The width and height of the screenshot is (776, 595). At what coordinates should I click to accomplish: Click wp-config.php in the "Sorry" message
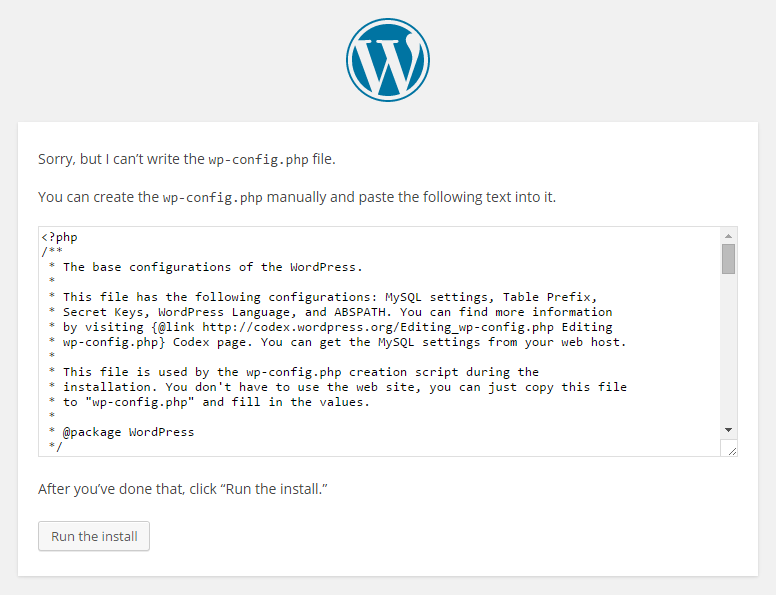pyautogui.click(x=257, y=159)
